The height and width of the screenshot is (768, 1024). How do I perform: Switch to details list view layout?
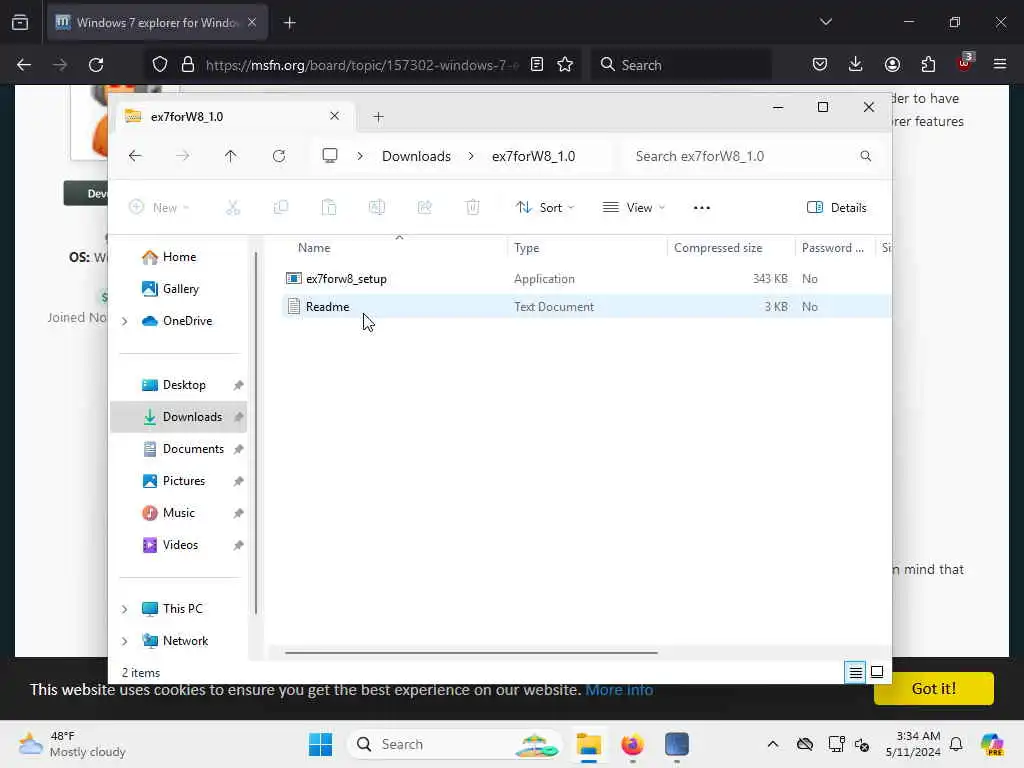pyautogui.click(x=856, y=672)
